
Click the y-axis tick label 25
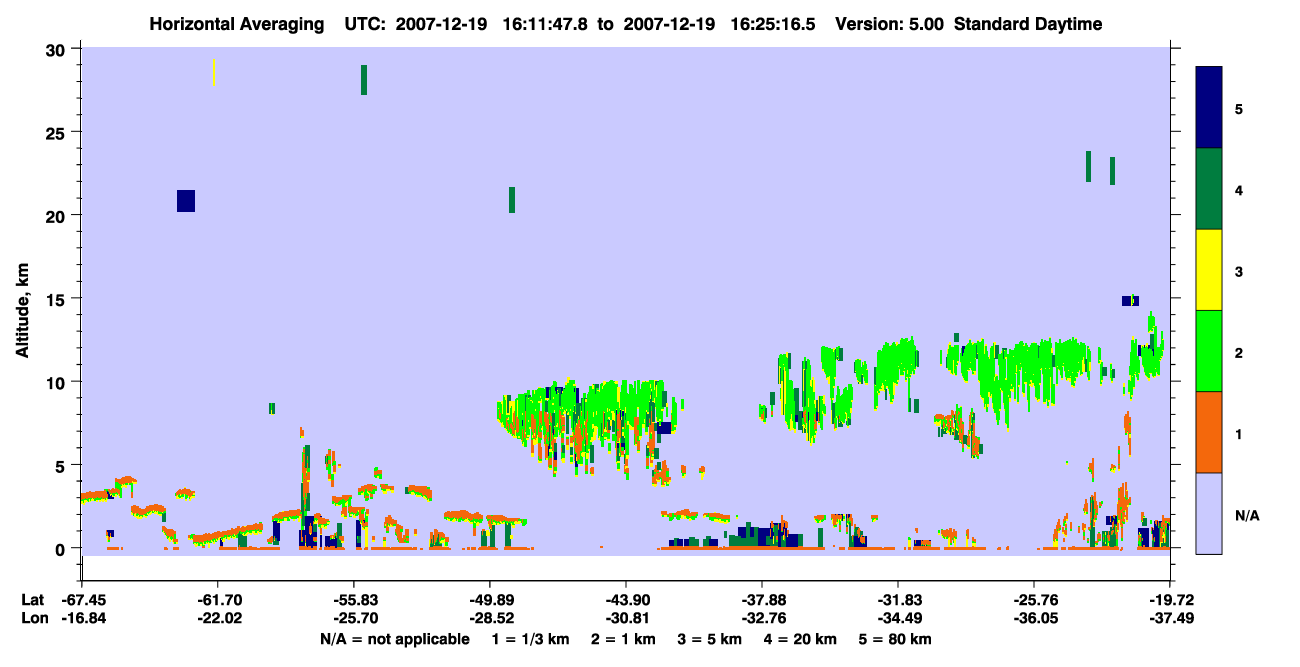[x=58, y=132]
